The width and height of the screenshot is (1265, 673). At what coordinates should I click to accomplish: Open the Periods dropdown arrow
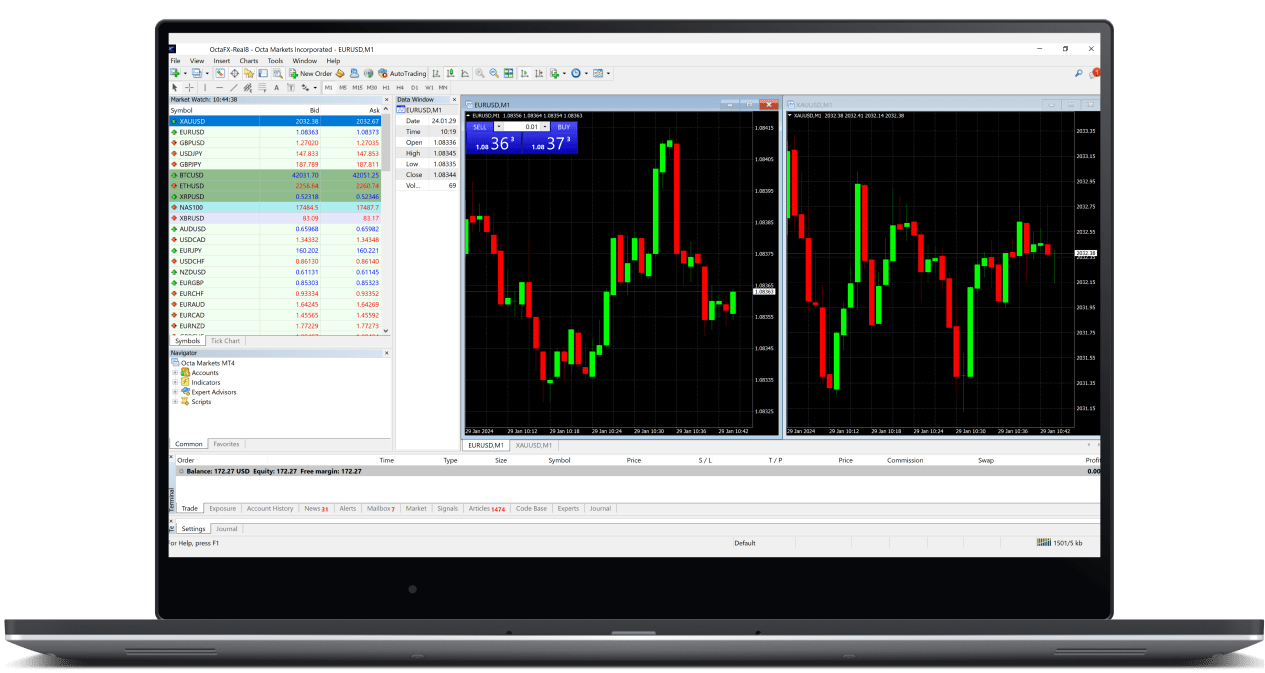click(586, 73)
